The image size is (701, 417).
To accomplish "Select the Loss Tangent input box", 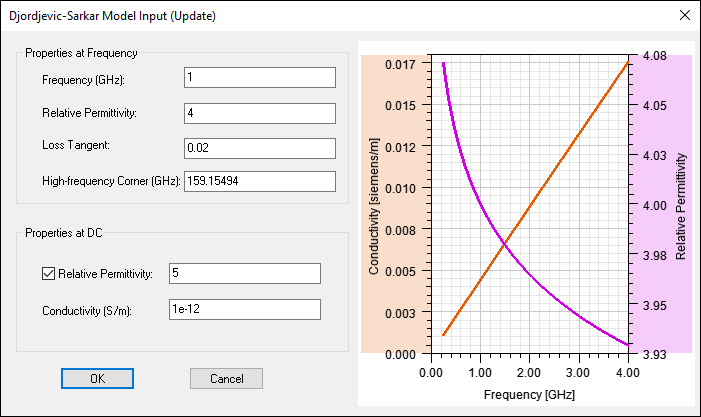I will click(x=260, y=147).
